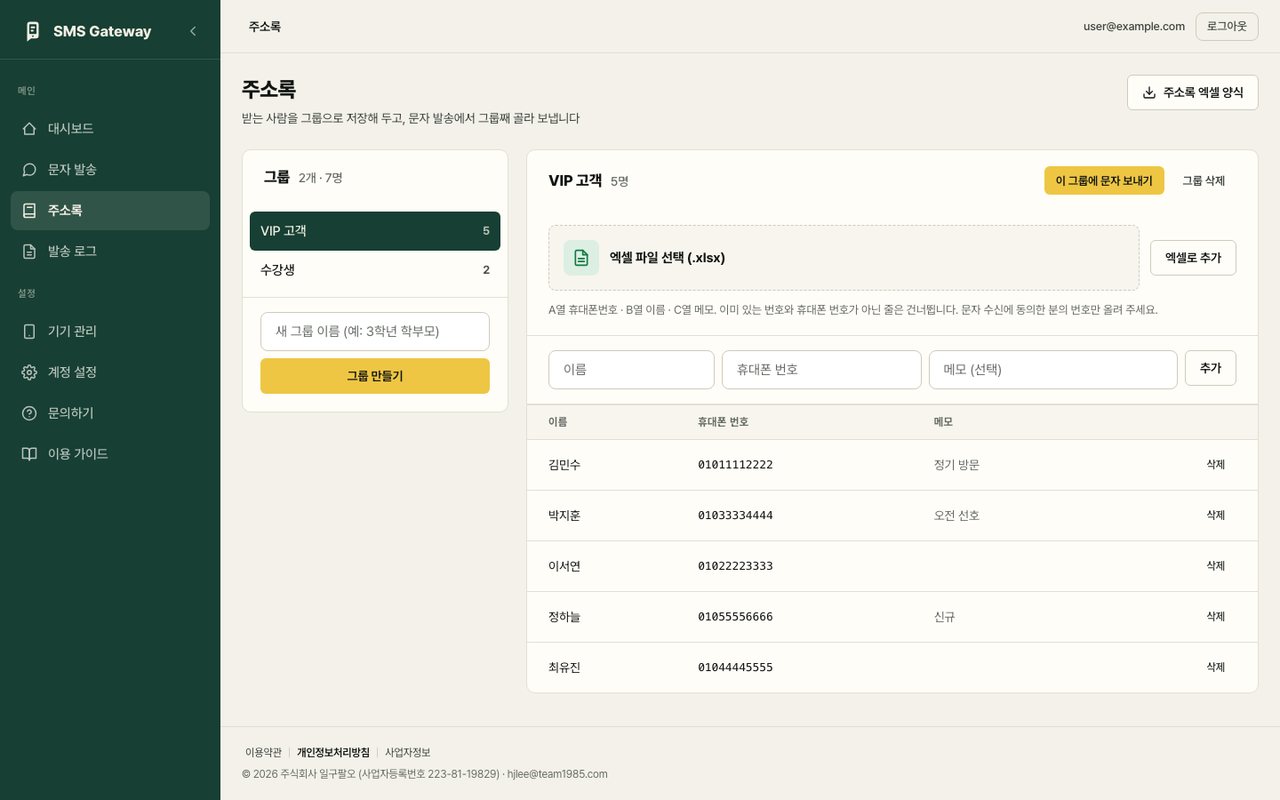1280x800 pixels.
Task: Click the 이용 가이드 open book icon
Action: pyautogui.click(x=29, y=454)
